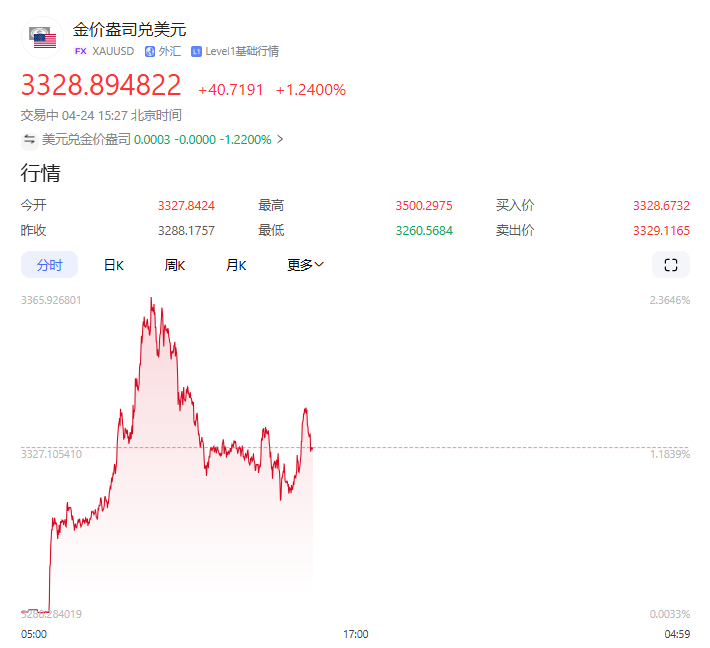
Task: Click the 最高 value 3500.2975
Action: (424, 206)
